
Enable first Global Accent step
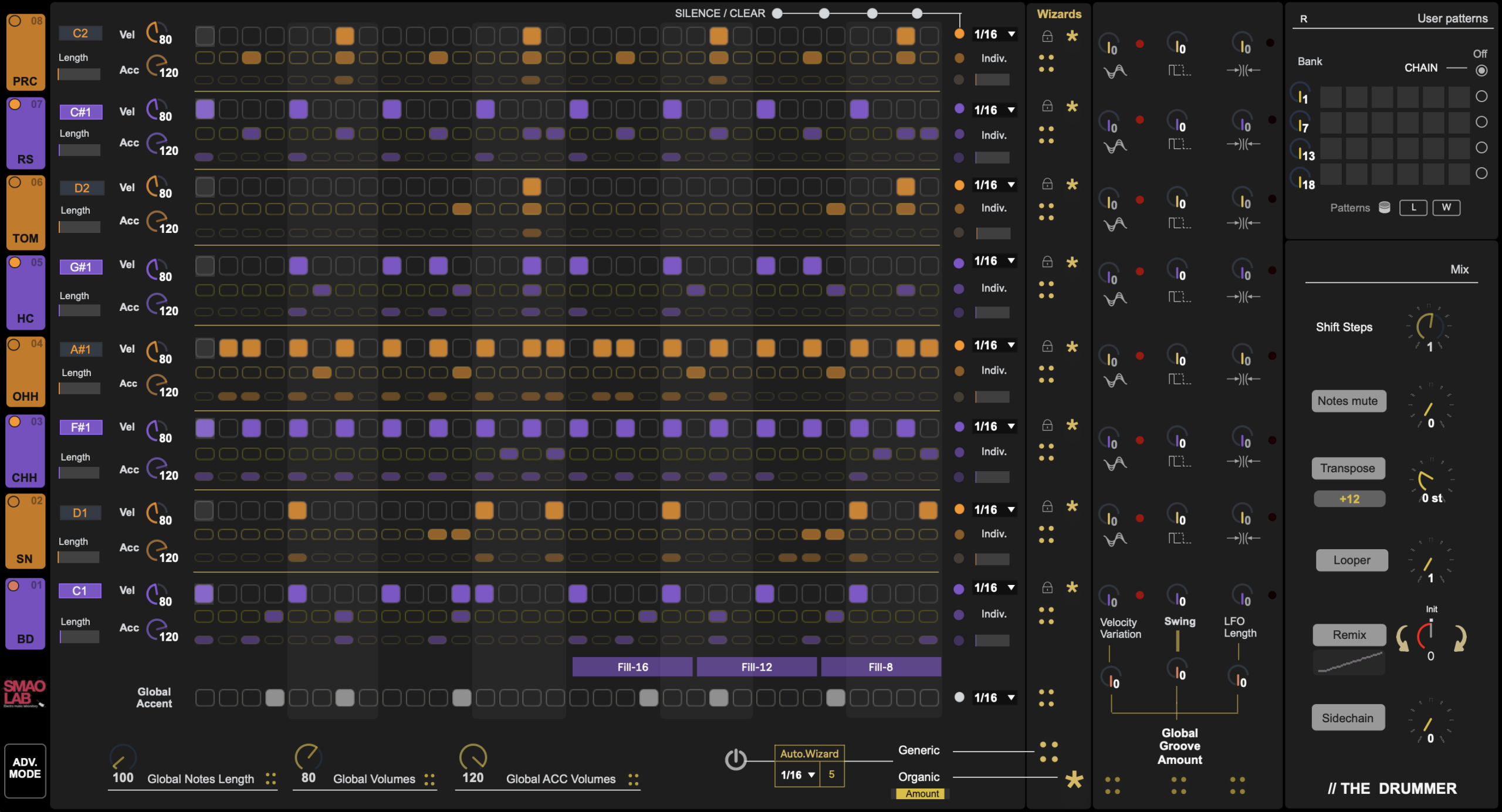click(x=204, y=698)
